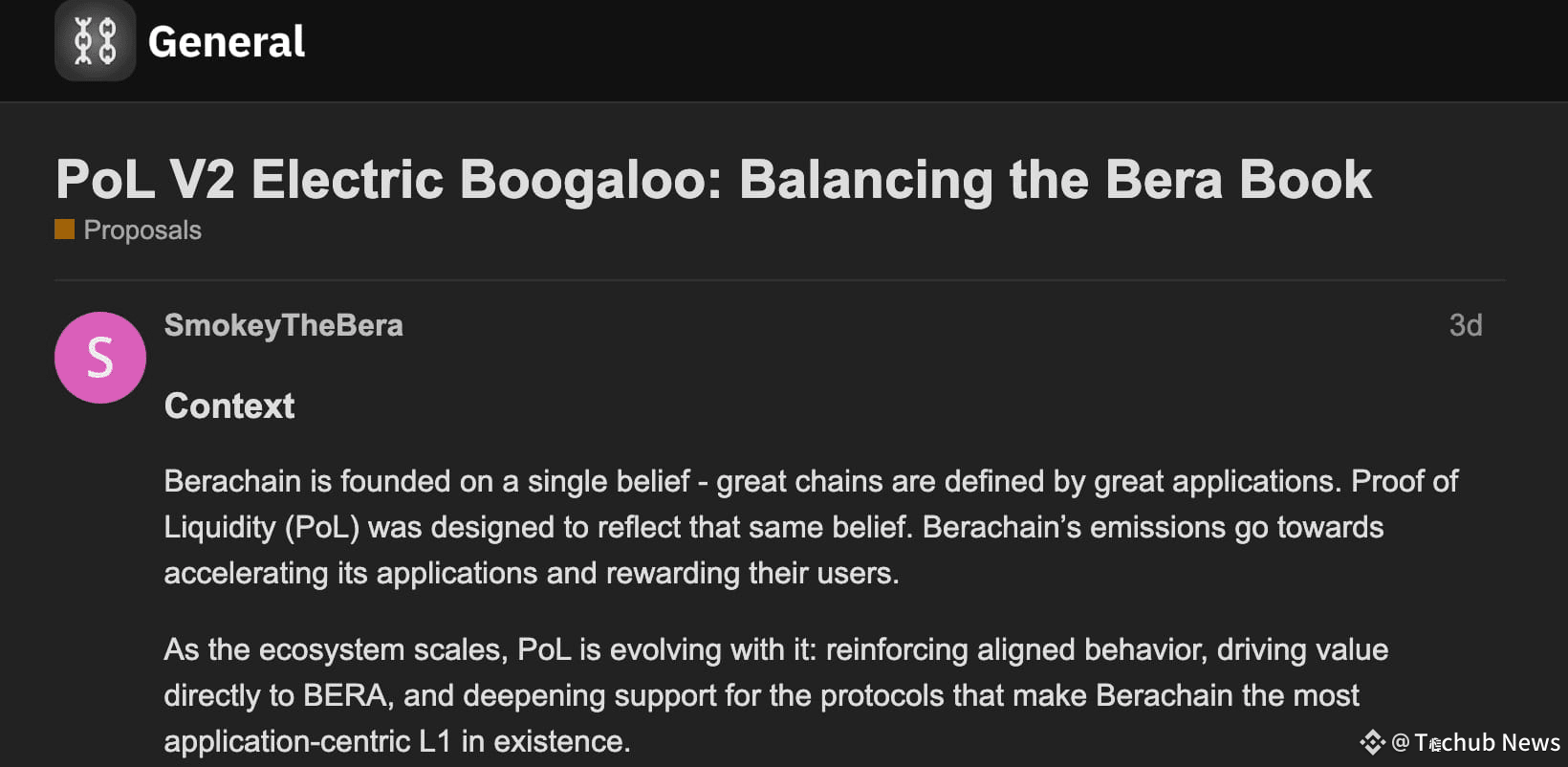The height and width of the screenshot is (767, 1568).
Task: Click the Techub News diamond logo
Action: (x=1372, y=742)
